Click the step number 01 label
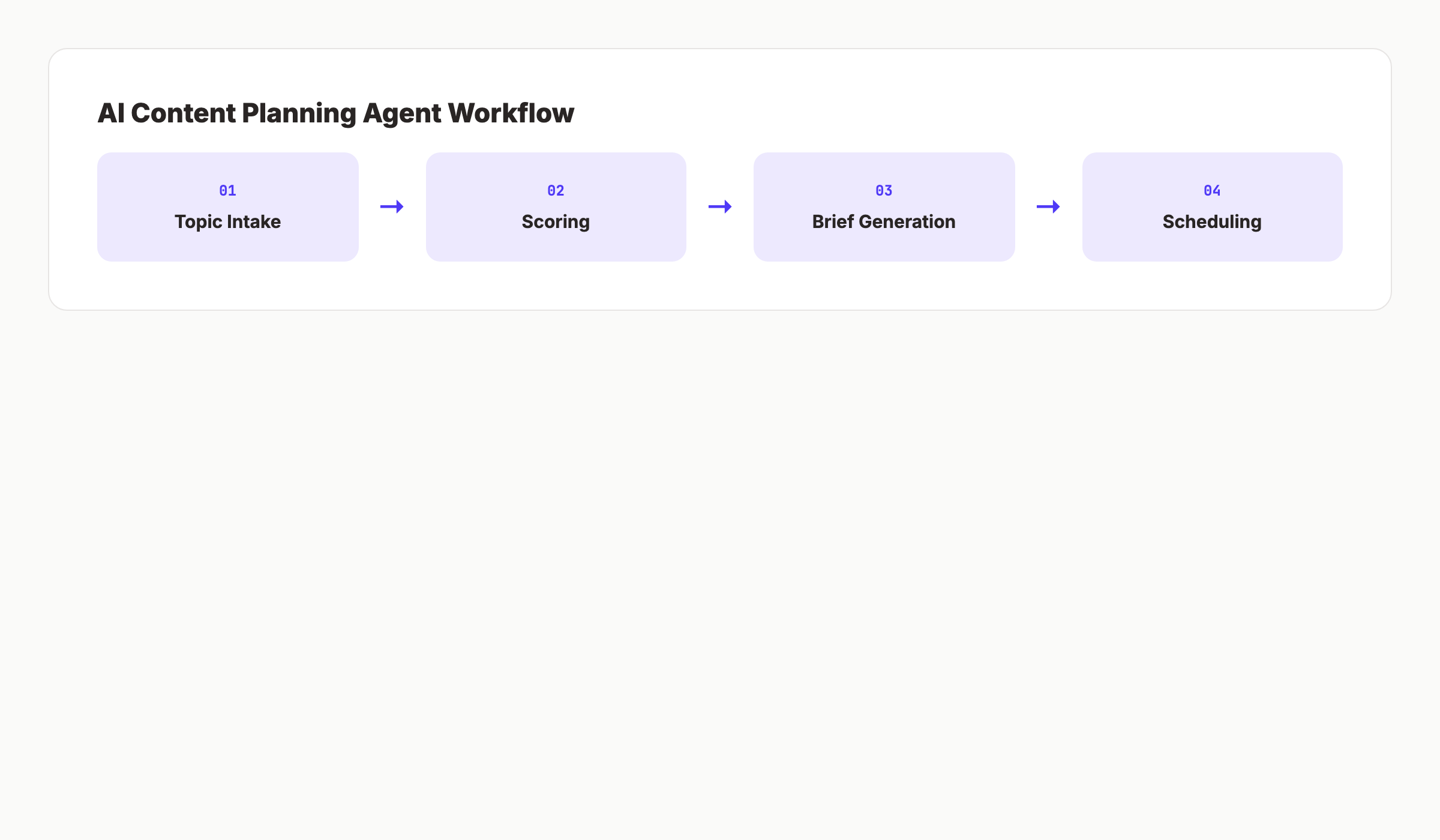Viewport: 1440px width, 840px height. [x=228, y=191]
